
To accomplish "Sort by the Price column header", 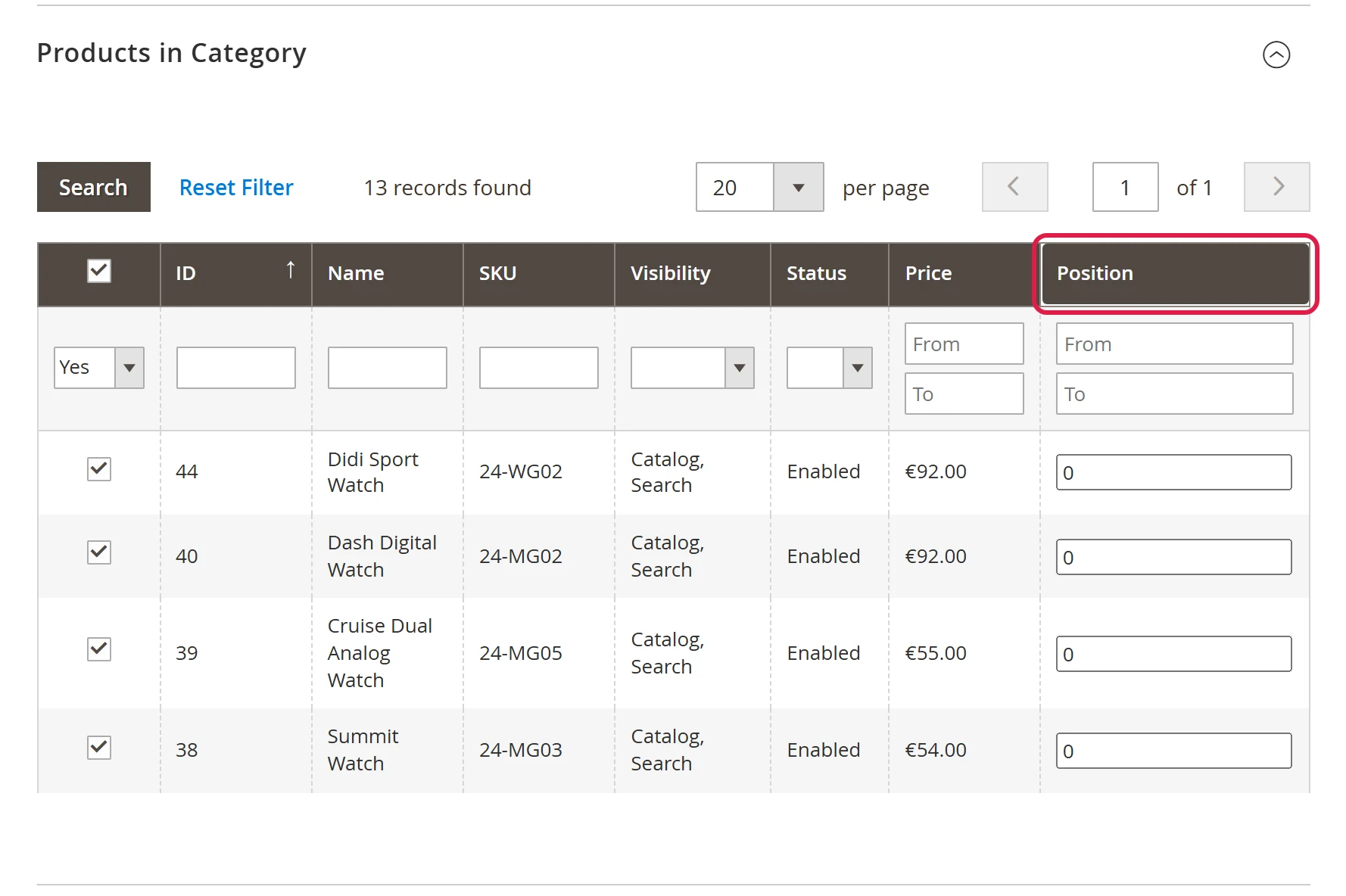I will pos(964,274).
